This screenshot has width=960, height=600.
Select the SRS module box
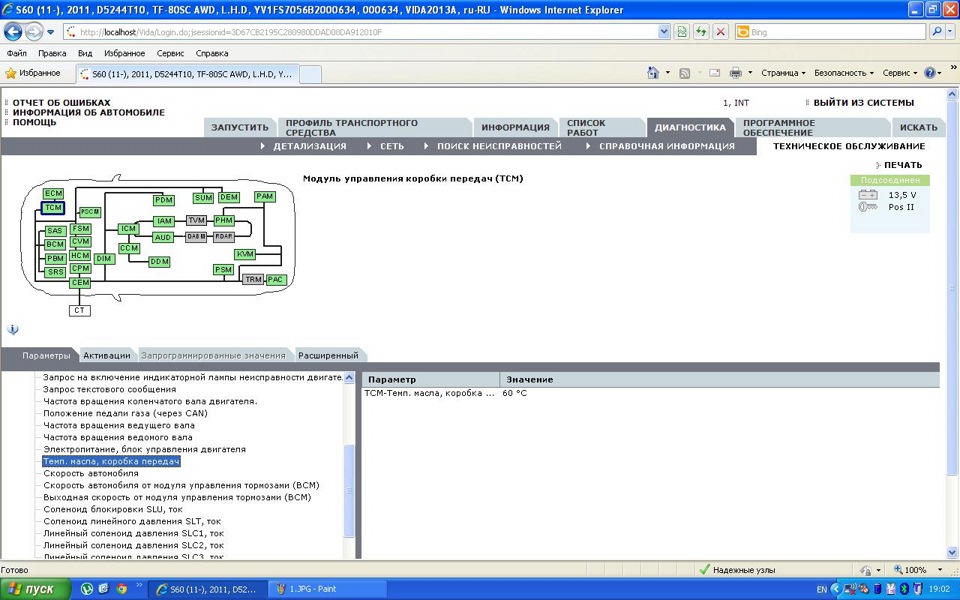coord(55,272)
